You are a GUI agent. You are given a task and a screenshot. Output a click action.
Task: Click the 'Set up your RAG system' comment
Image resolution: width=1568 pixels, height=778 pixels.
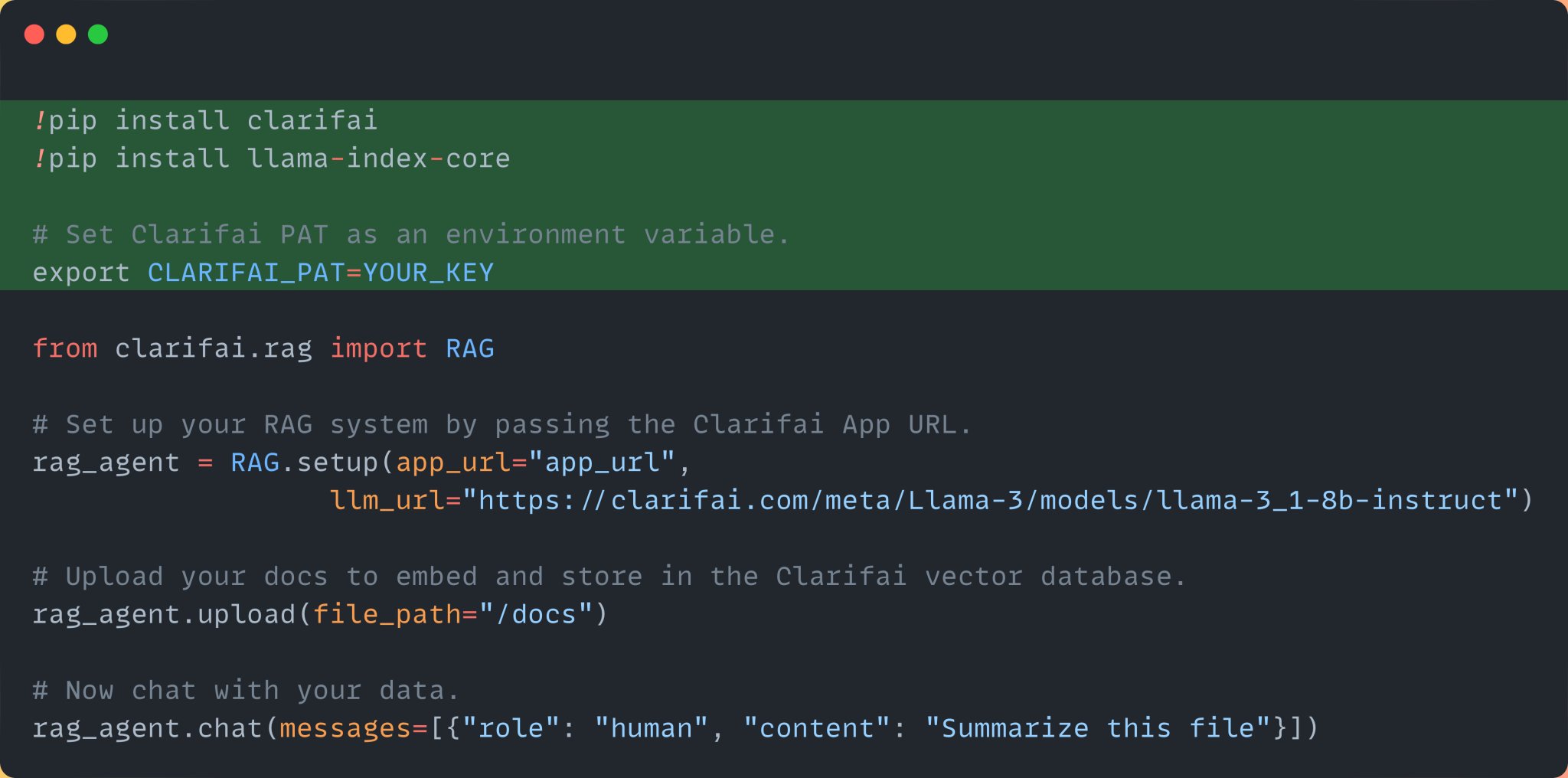click(x=502, y=424)
